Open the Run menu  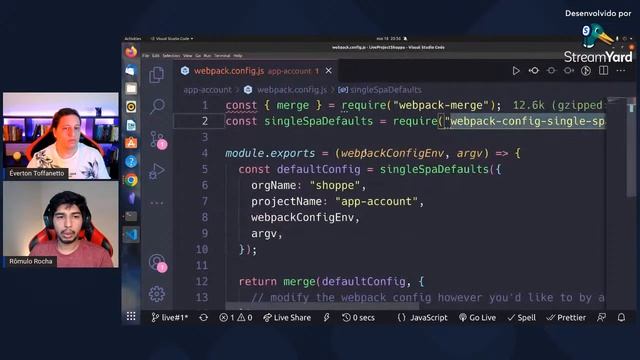pos(207,56)
